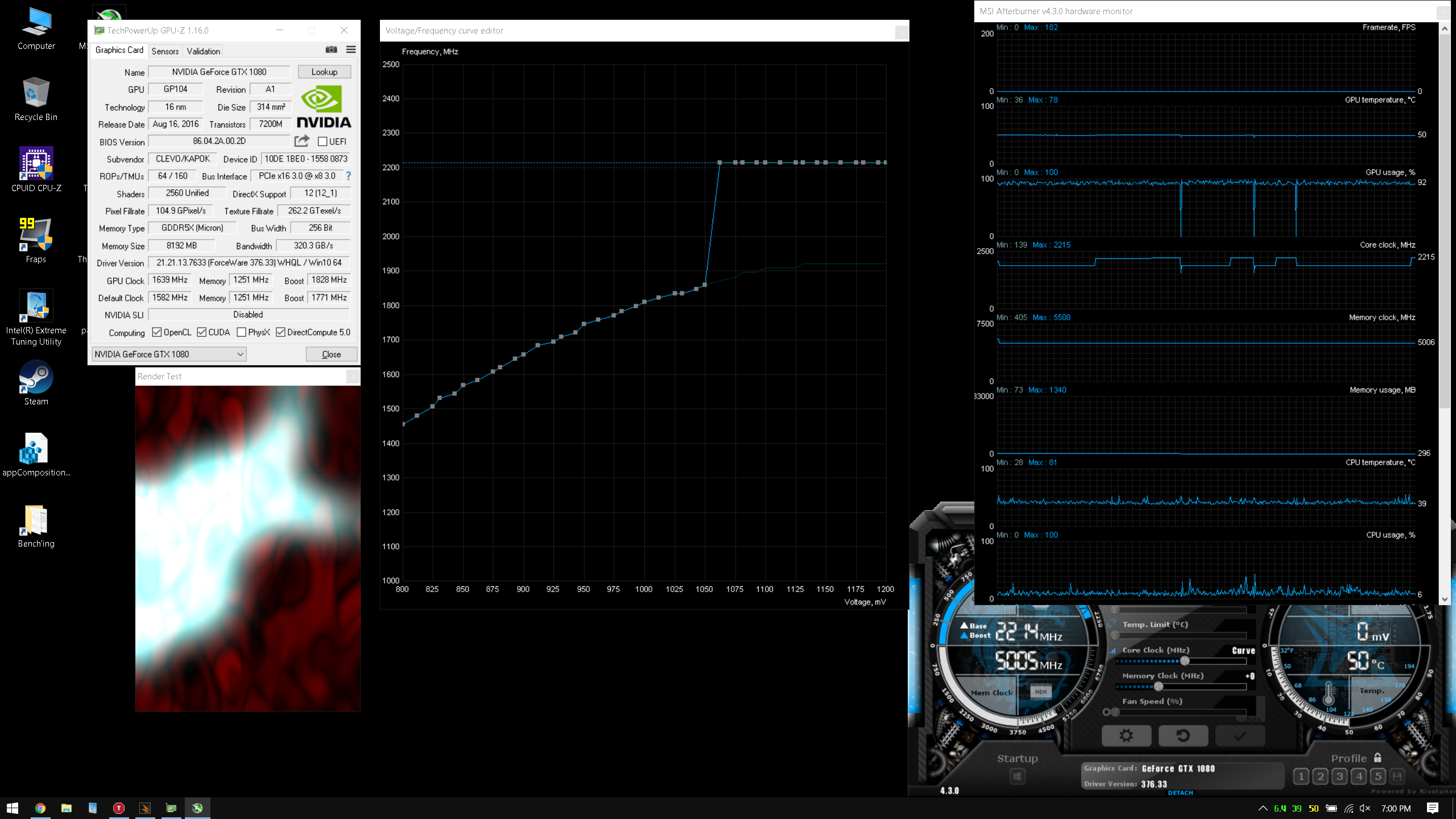Open Intel Extreme Tuning Utility icon
This screenshot has height=819, width=1456.
click(36, 317)
